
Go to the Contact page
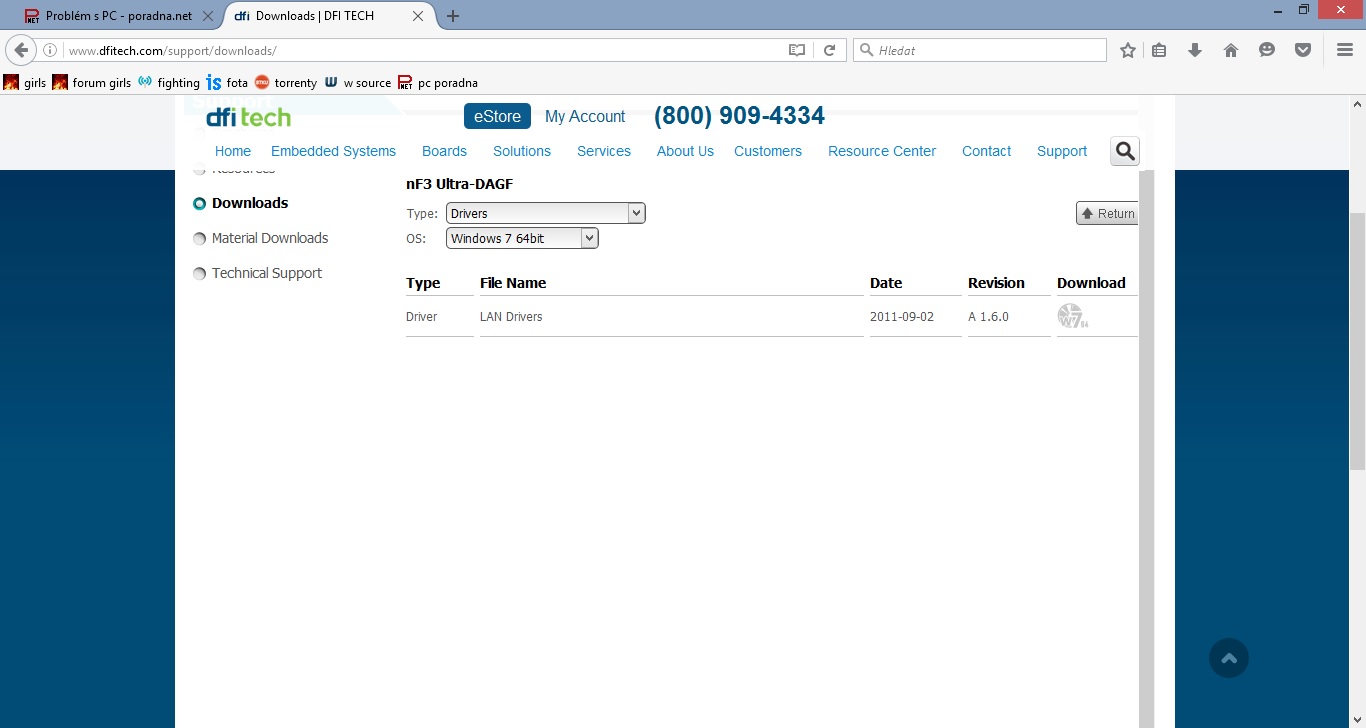pos(986,151)
